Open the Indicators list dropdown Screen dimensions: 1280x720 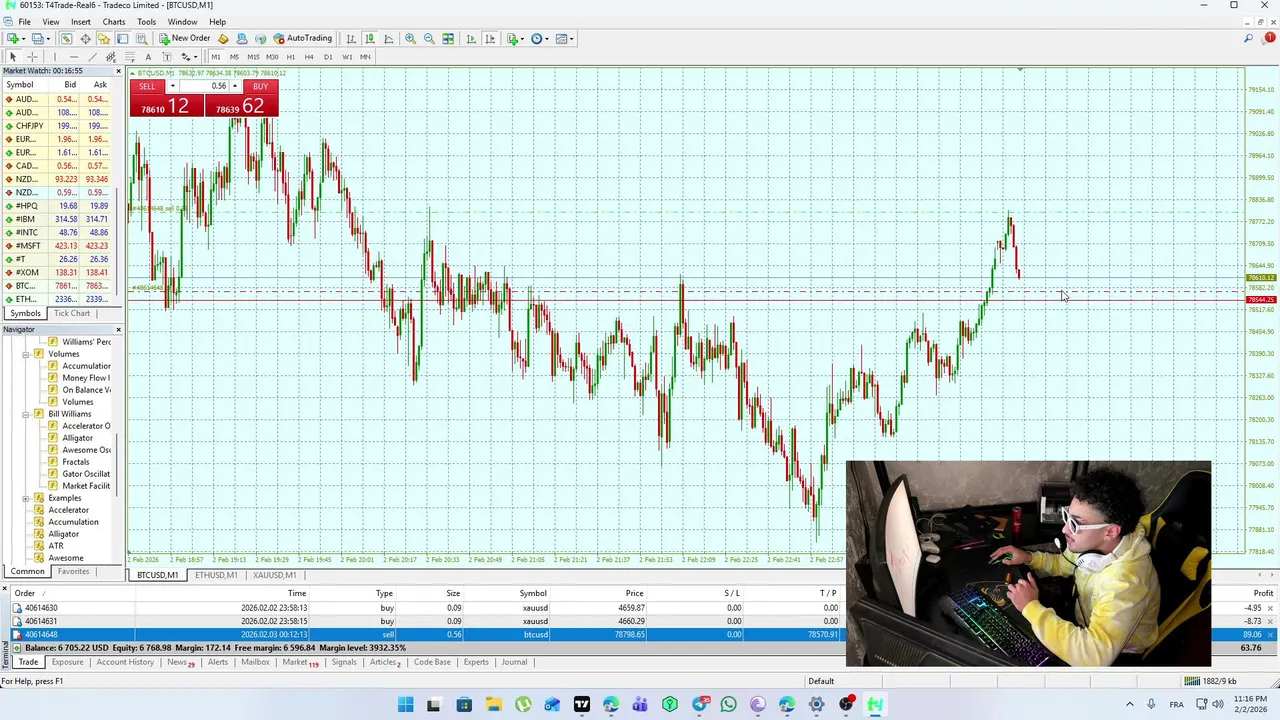coord(515,38)
